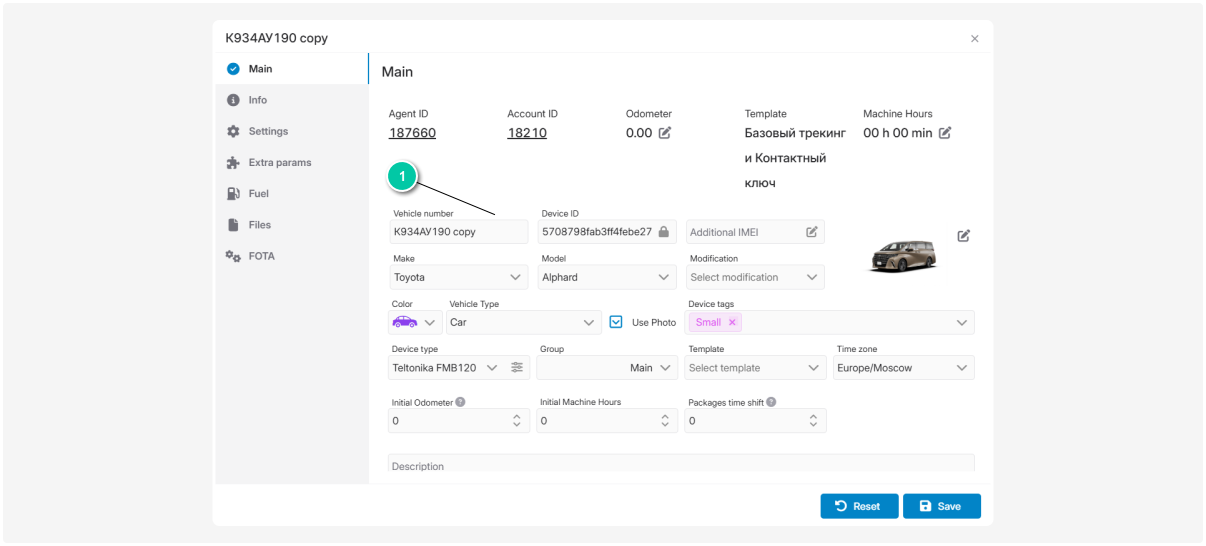The height and width of the screenshot is (546, 1206).
Task: Click Initial Odometer help question icon
Action: [x=460, y=402]
